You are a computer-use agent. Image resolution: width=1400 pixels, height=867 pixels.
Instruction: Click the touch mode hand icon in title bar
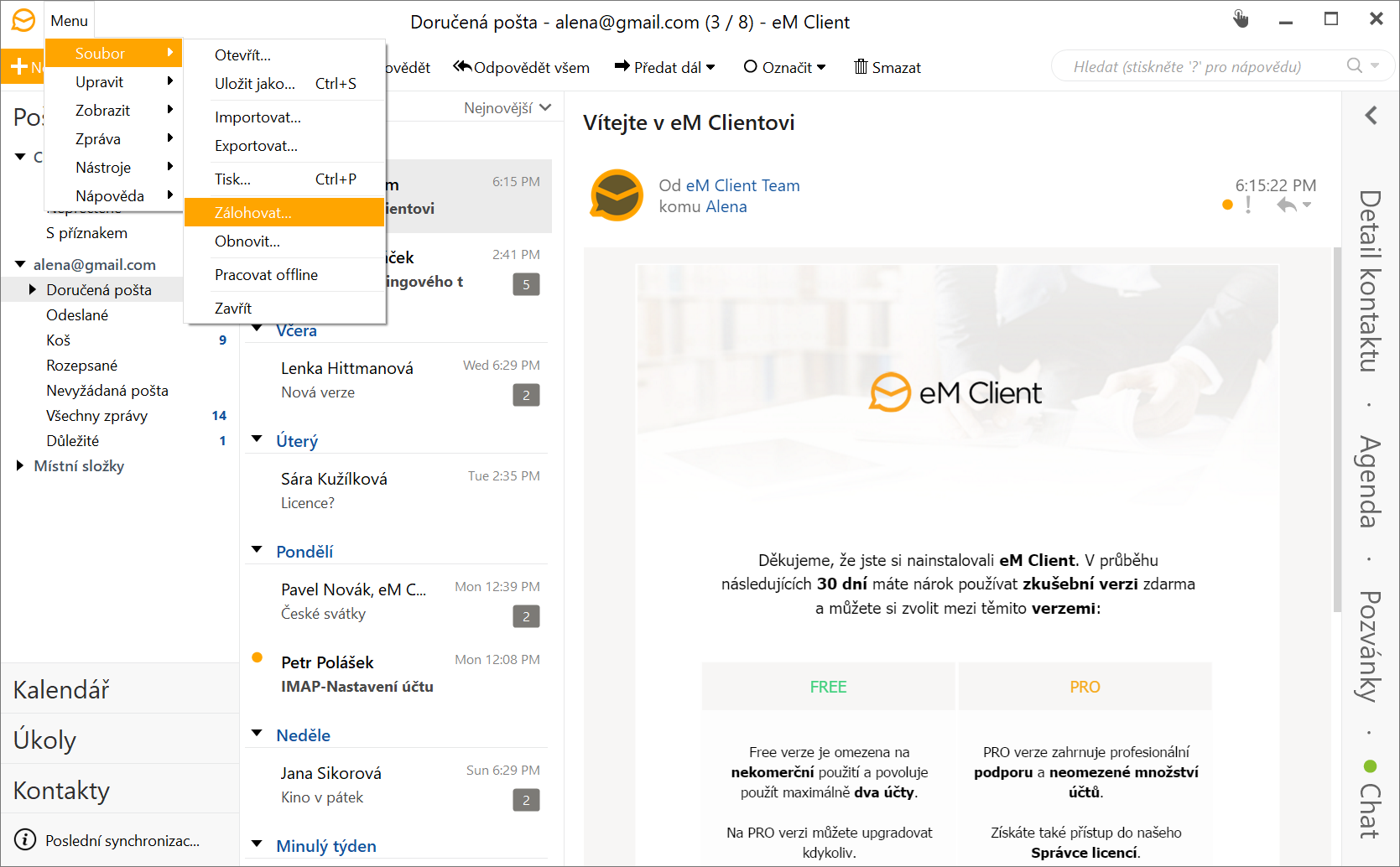coord(1241,18)
